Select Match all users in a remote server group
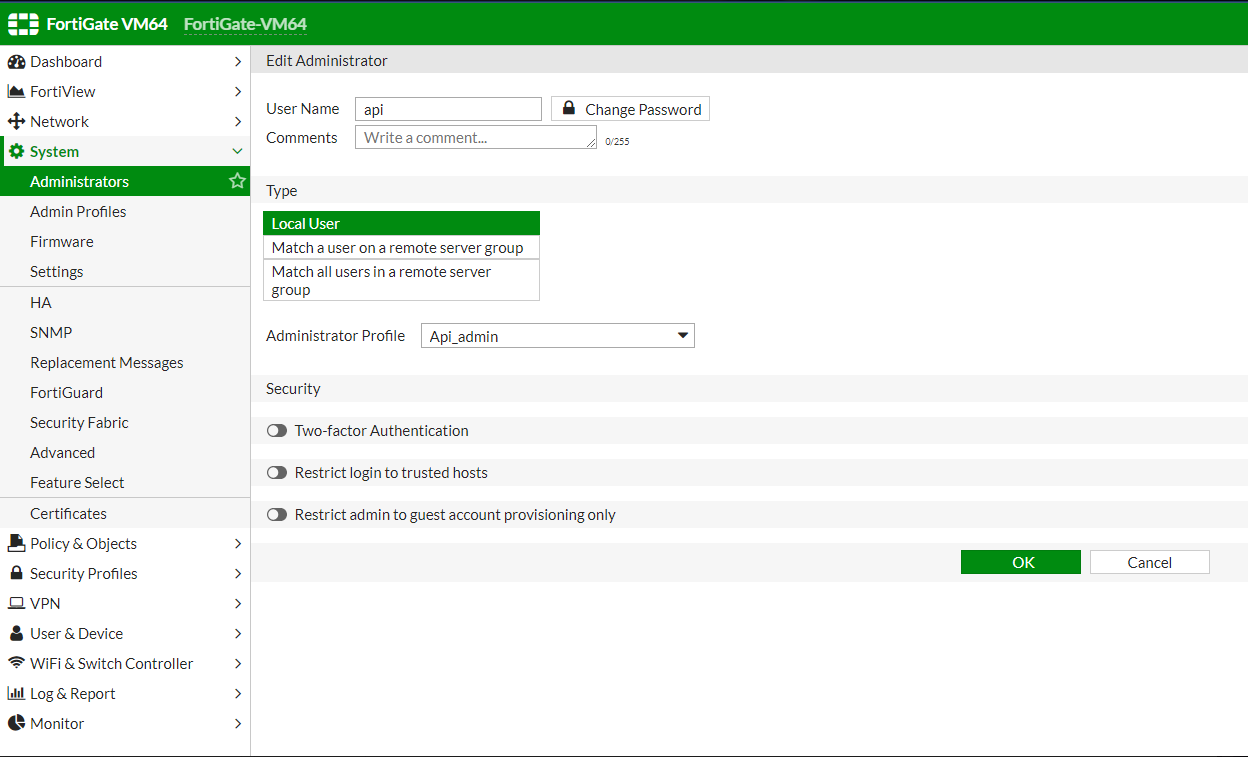The width and height of the screenshot is (1248, 757). (x=401, y=280)
